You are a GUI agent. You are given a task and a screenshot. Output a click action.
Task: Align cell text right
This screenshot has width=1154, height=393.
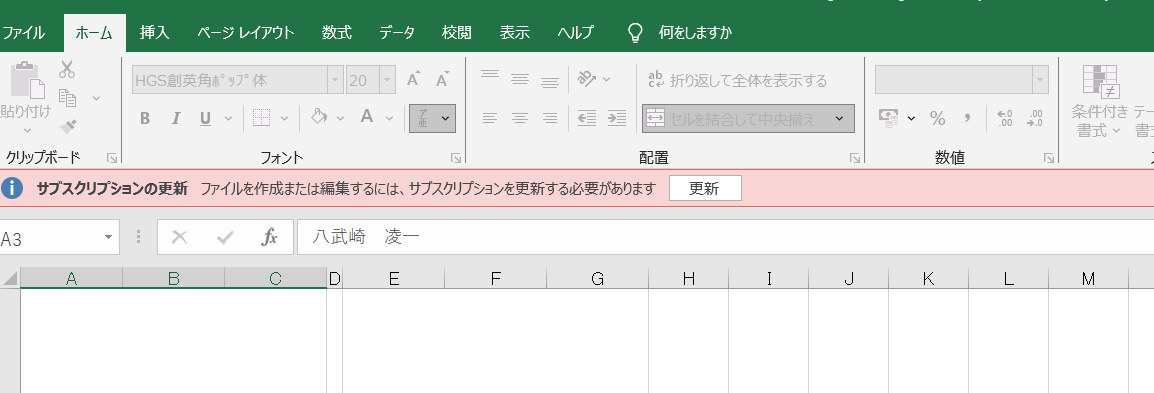[550, 118]
